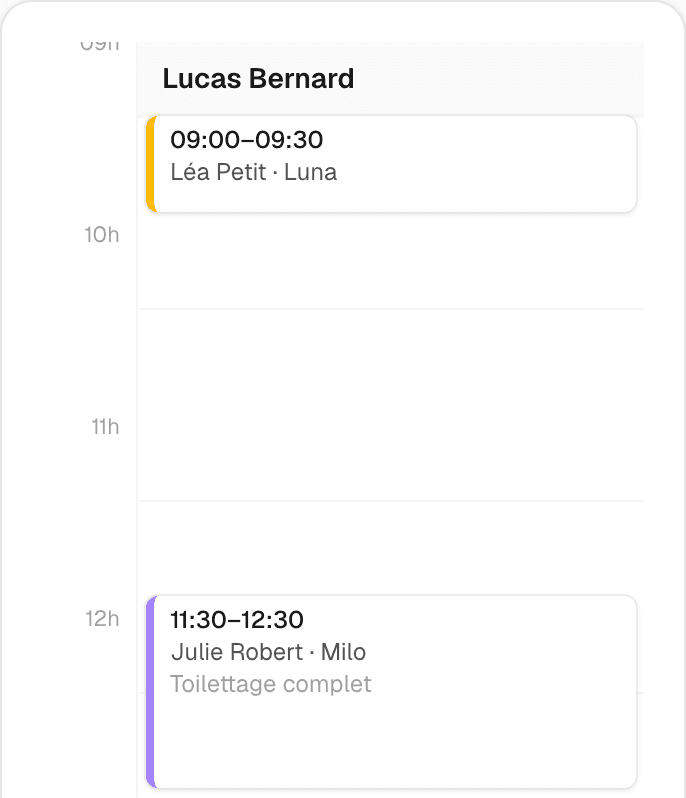
Task: Click the empty slot directly above Julie Robert's appointment
Action: coord(390,548)
